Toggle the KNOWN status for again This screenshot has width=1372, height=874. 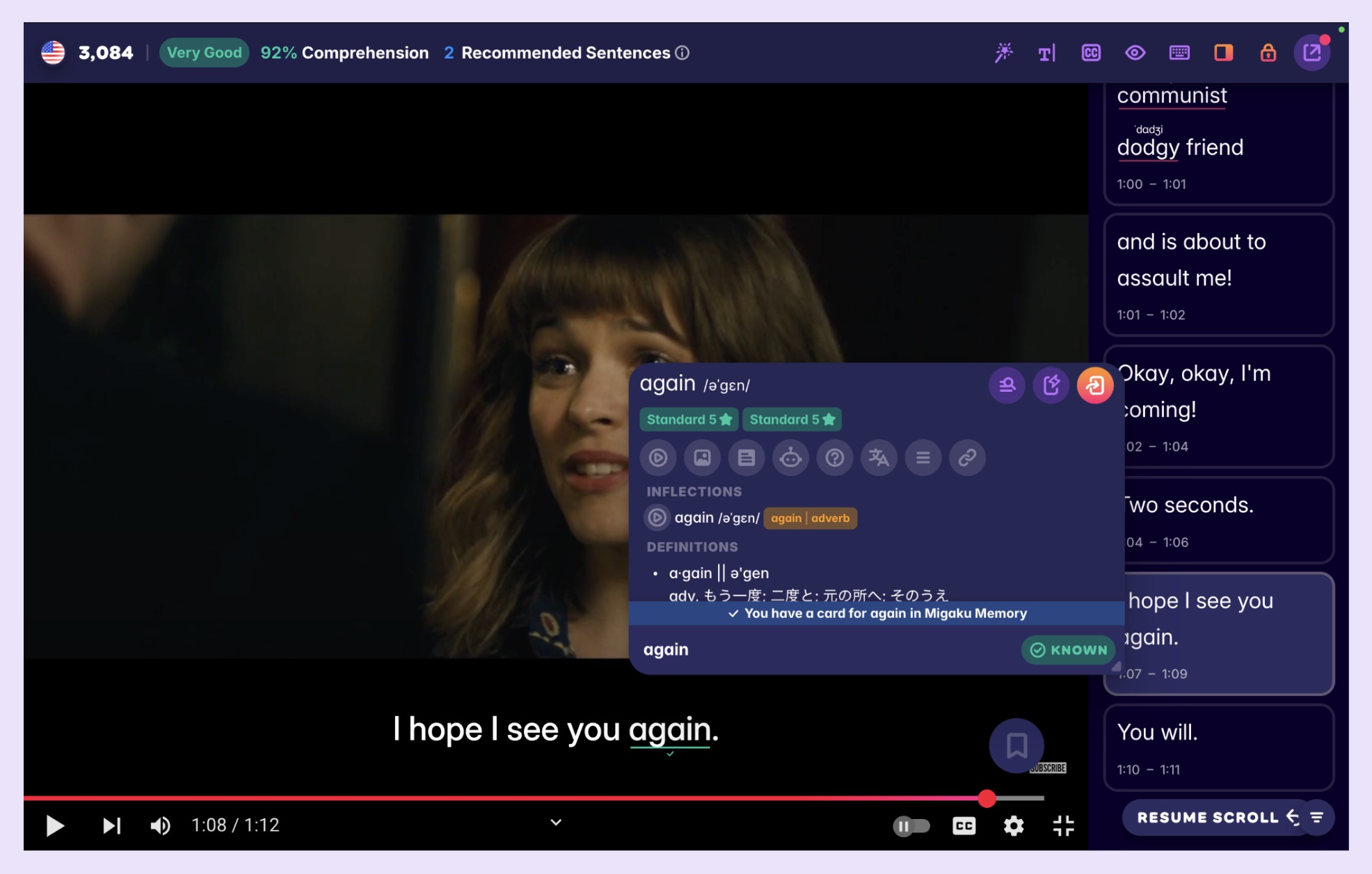coord(1068,650)
